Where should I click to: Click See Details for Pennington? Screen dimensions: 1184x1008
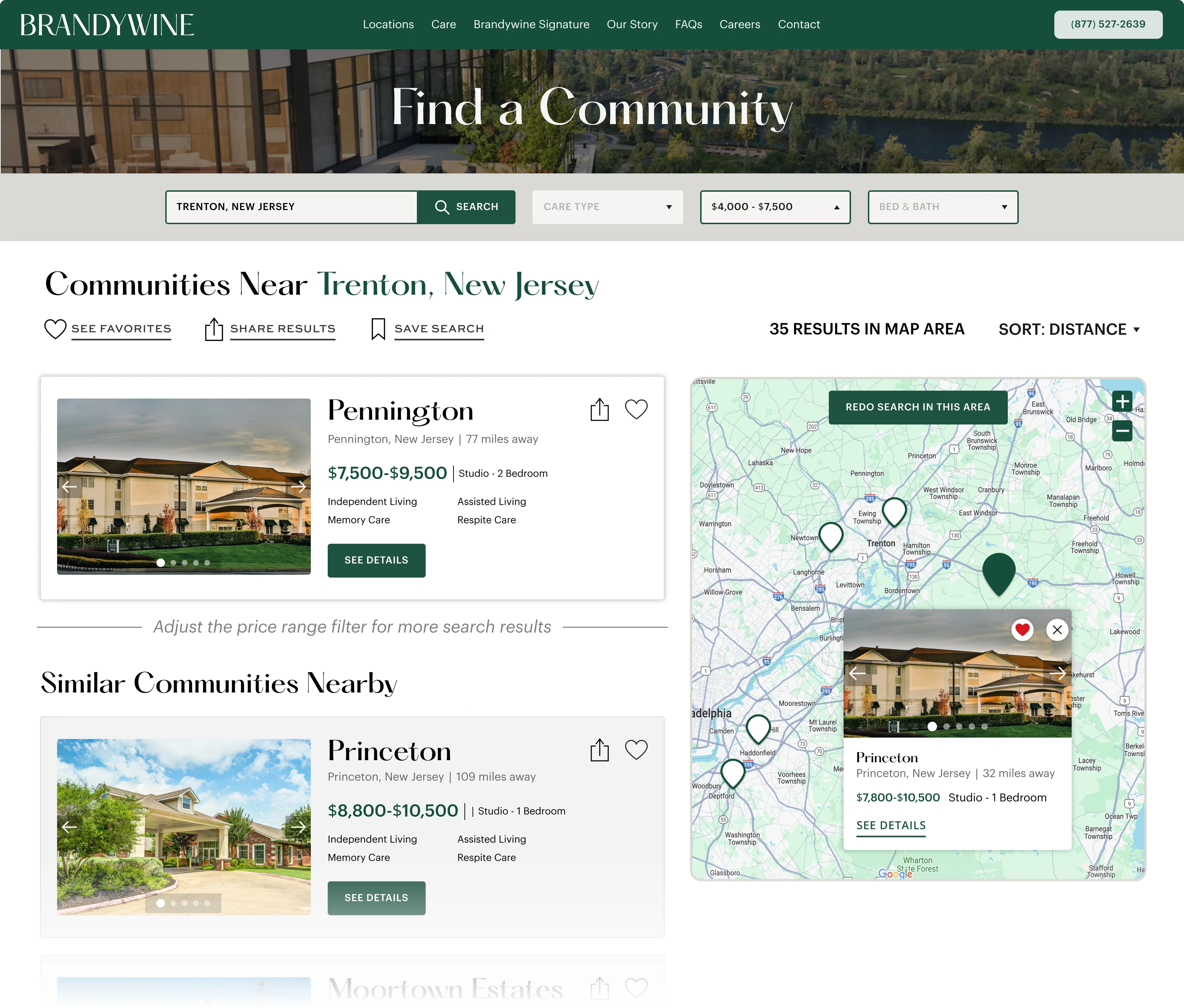[x=377, y=560]
